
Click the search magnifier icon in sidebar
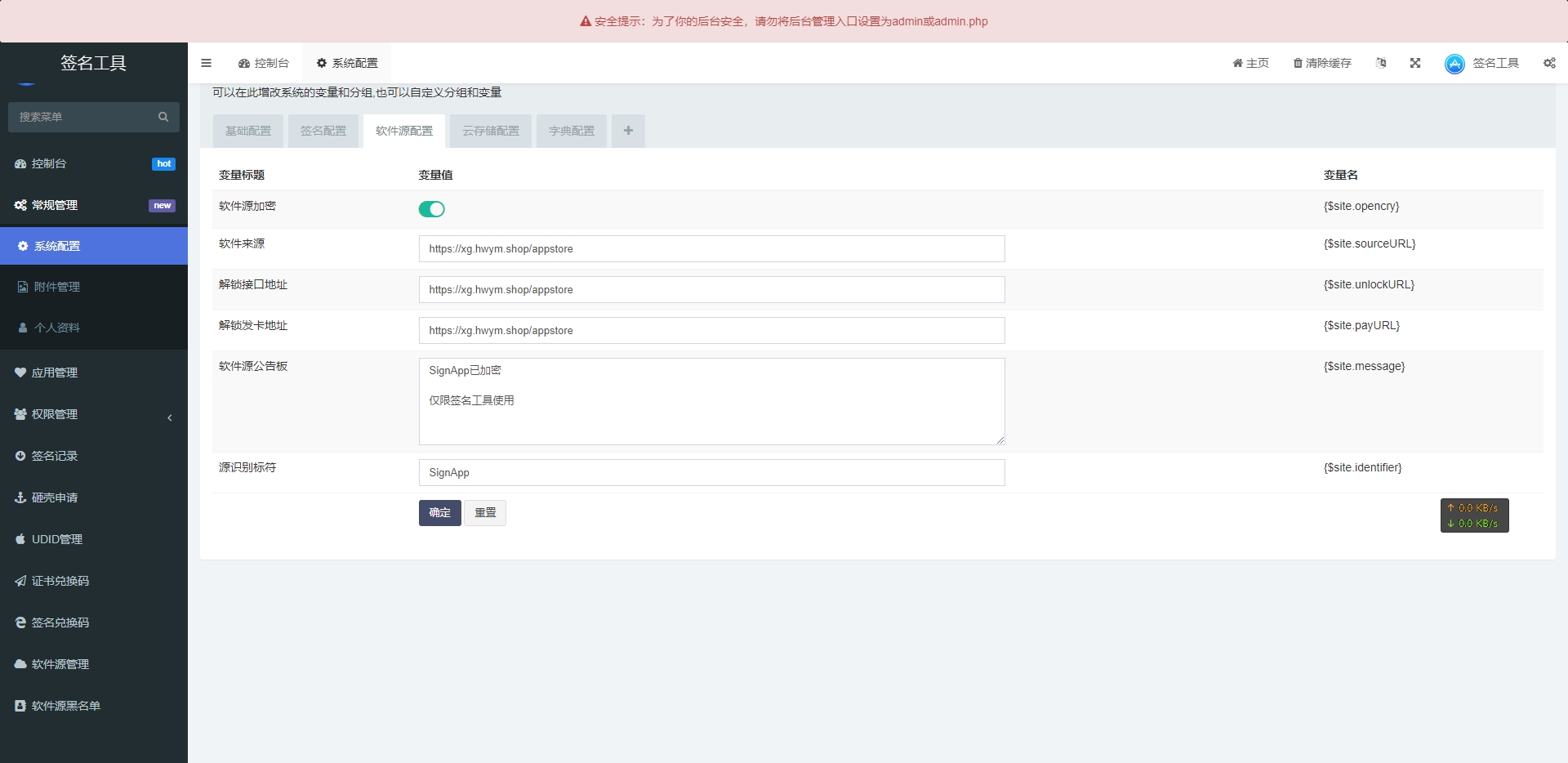coord(163,117)
